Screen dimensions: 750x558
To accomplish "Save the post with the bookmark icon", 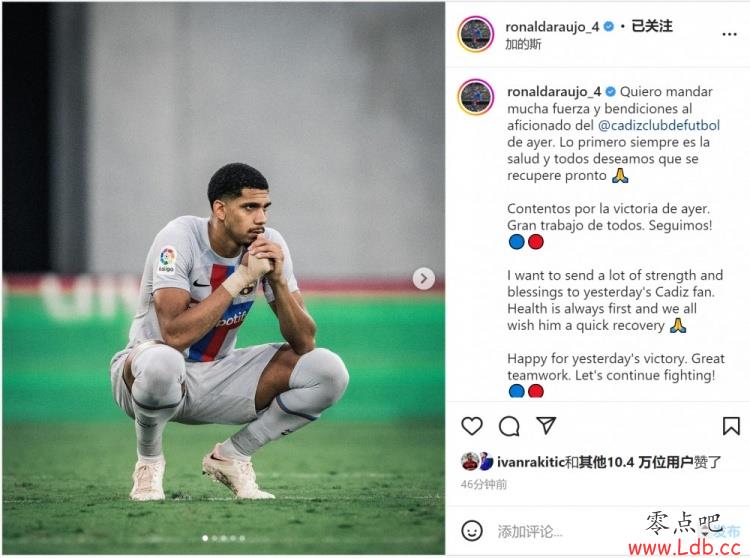I will pos(731,426).
